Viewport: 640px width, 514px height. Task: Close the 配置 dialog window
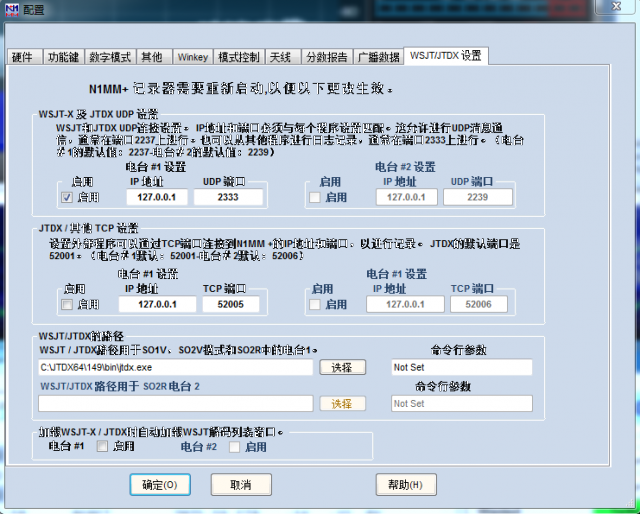(616, 7)
